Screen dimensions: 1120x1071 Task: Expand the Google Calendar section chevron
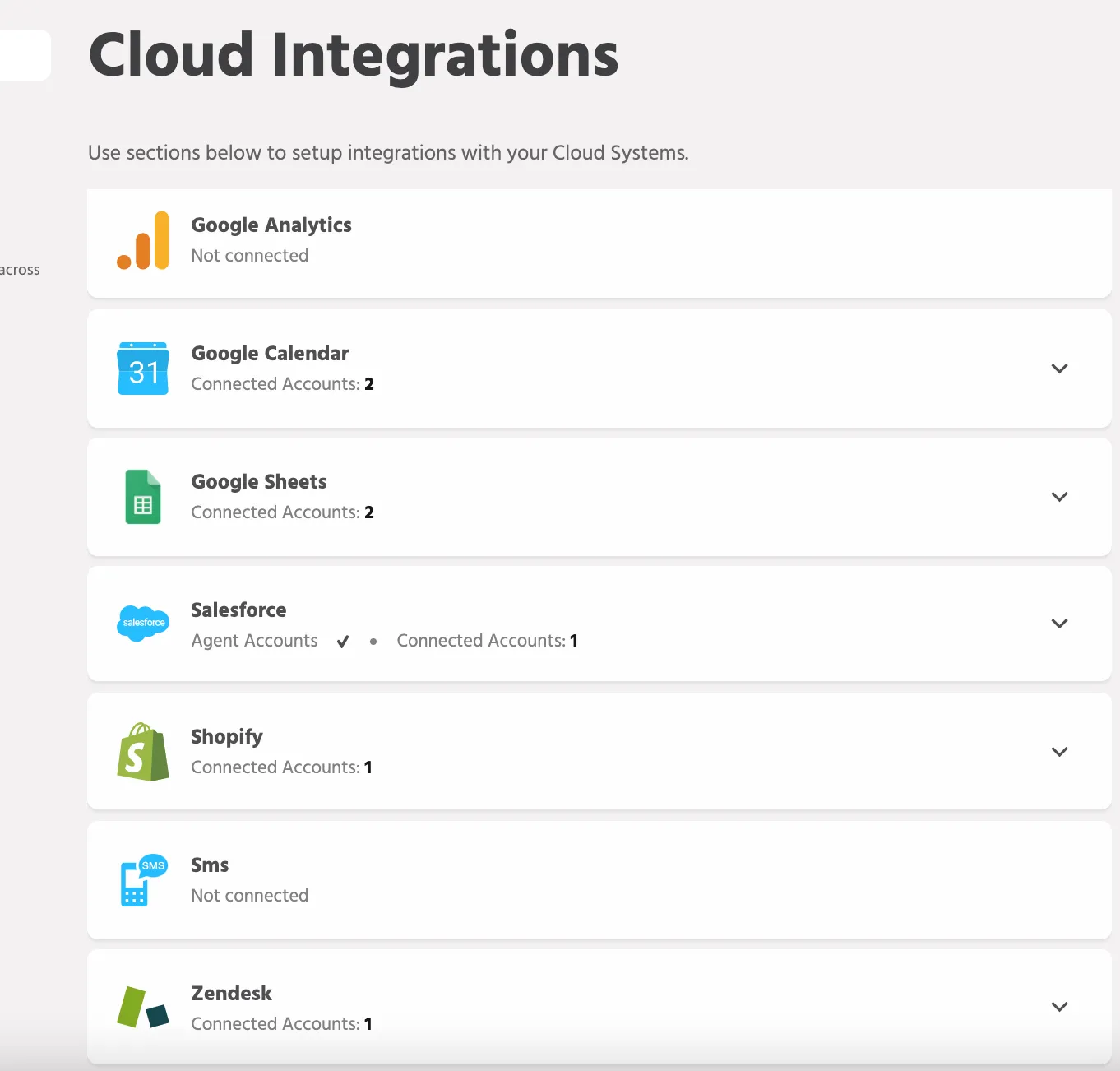pos(1059,369)
